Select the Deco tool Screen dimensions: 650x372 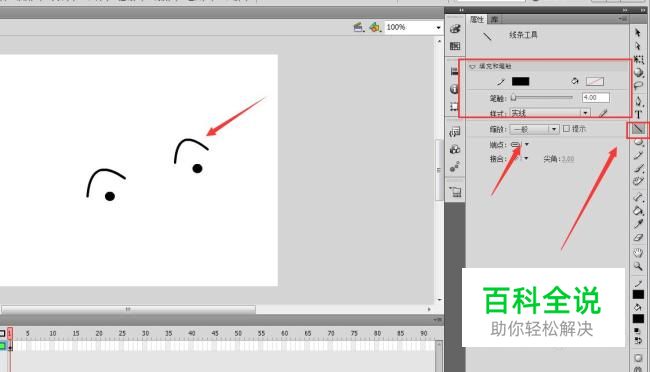(x=638, y=181)
